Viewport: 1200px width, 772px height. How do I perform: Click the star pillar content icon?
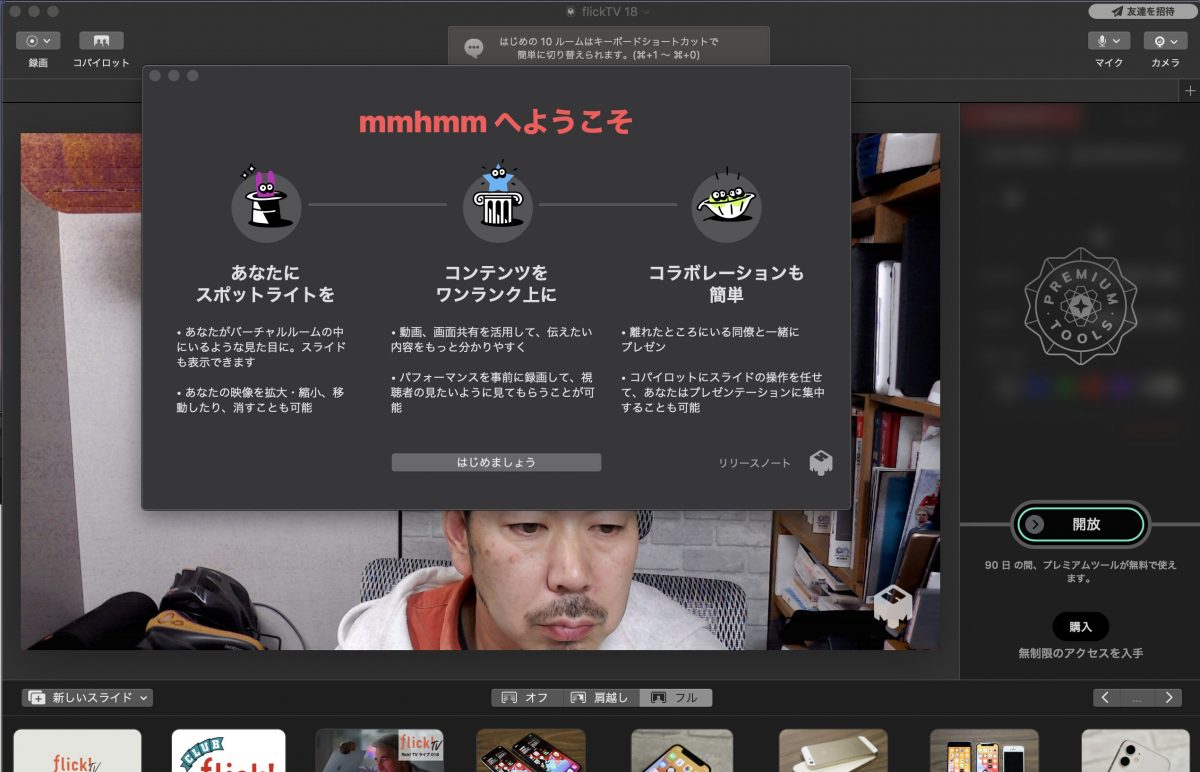(497, 201)
